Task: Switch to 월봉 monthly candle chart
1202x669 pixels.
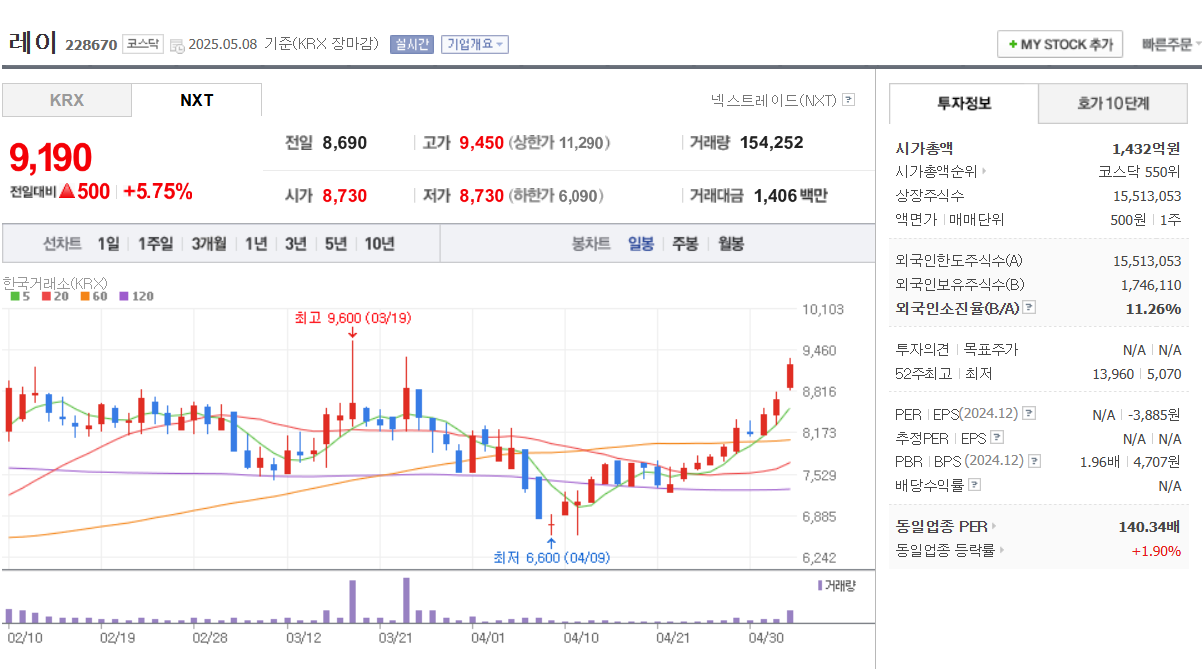Action: 731,244
